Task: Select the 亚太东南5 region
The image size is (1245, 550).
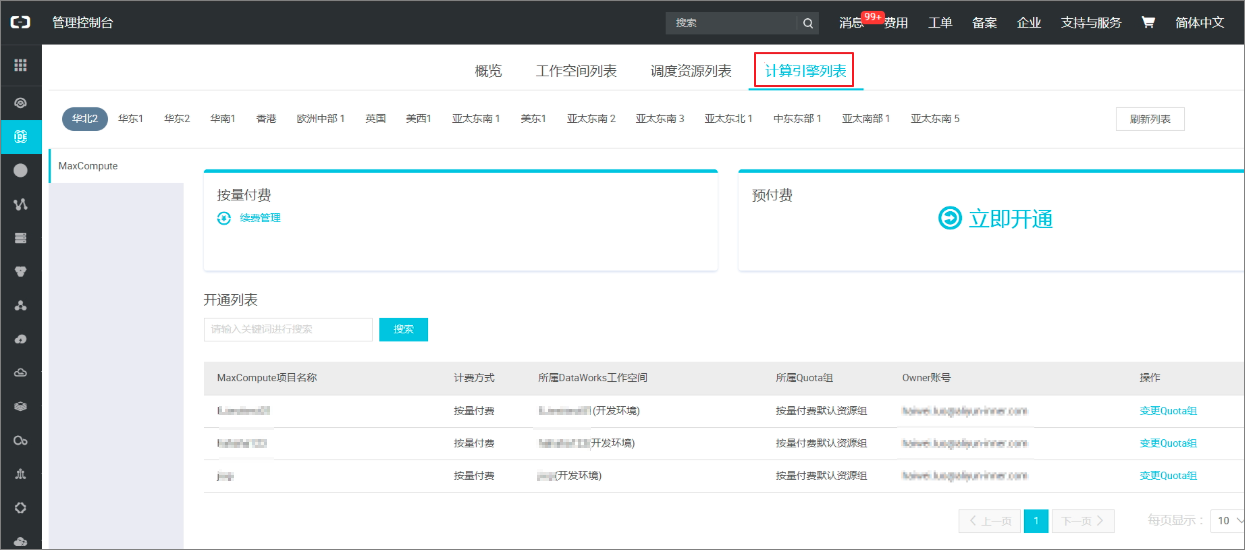Action: pyautogui.click(x=935, y=119)
